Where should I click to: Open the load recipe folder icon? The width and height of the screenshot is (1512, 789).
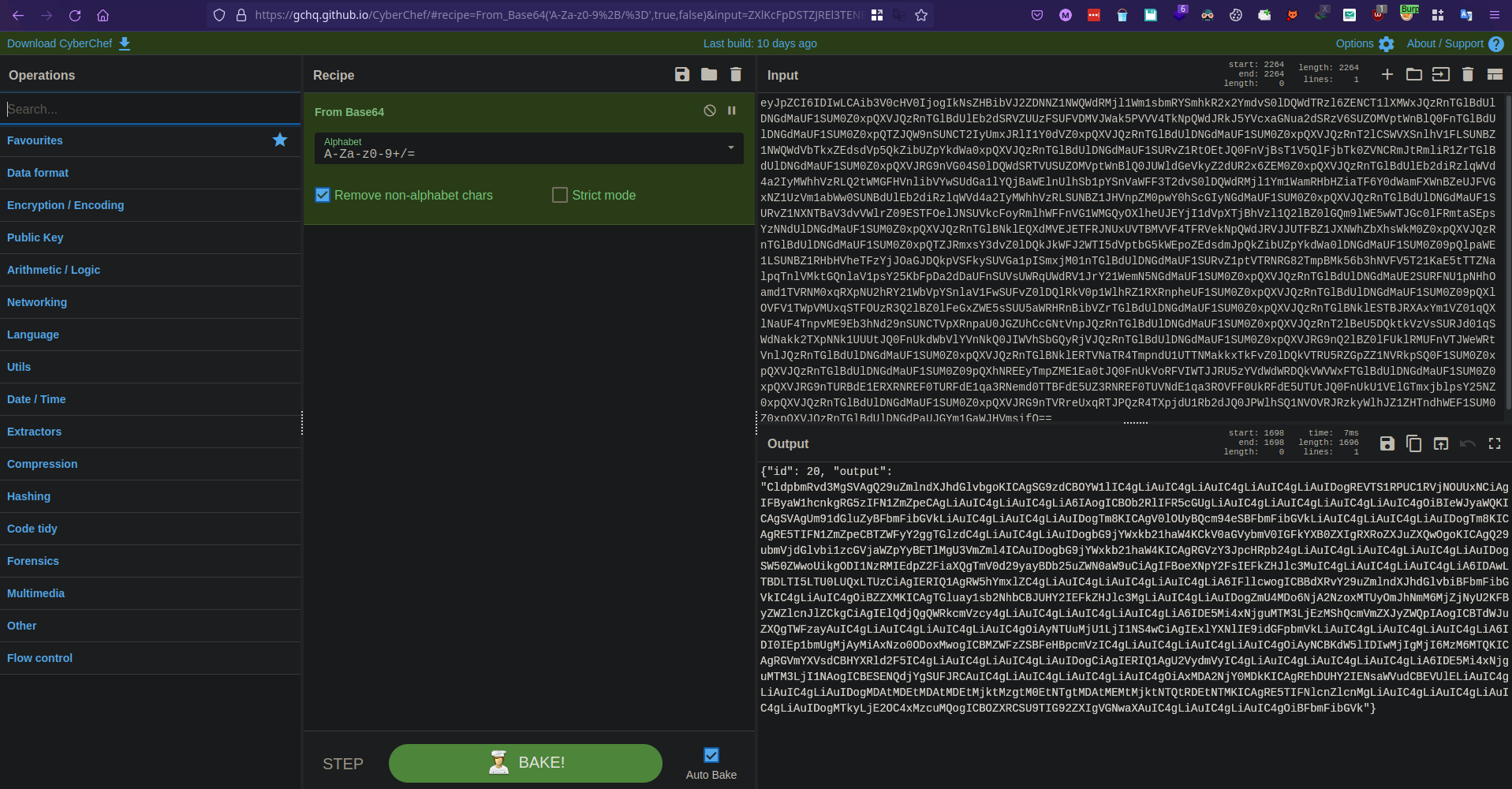[x=708, y=74]
